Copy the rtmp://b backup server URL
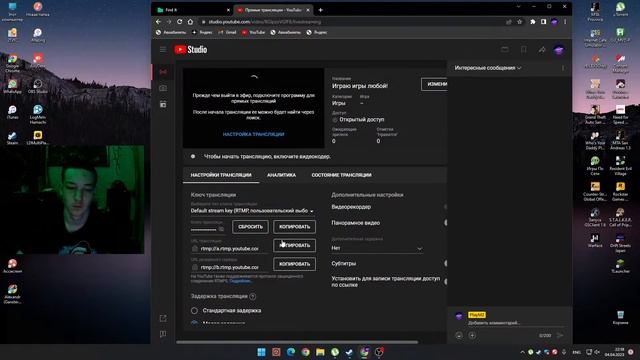 tap(294, 264)
